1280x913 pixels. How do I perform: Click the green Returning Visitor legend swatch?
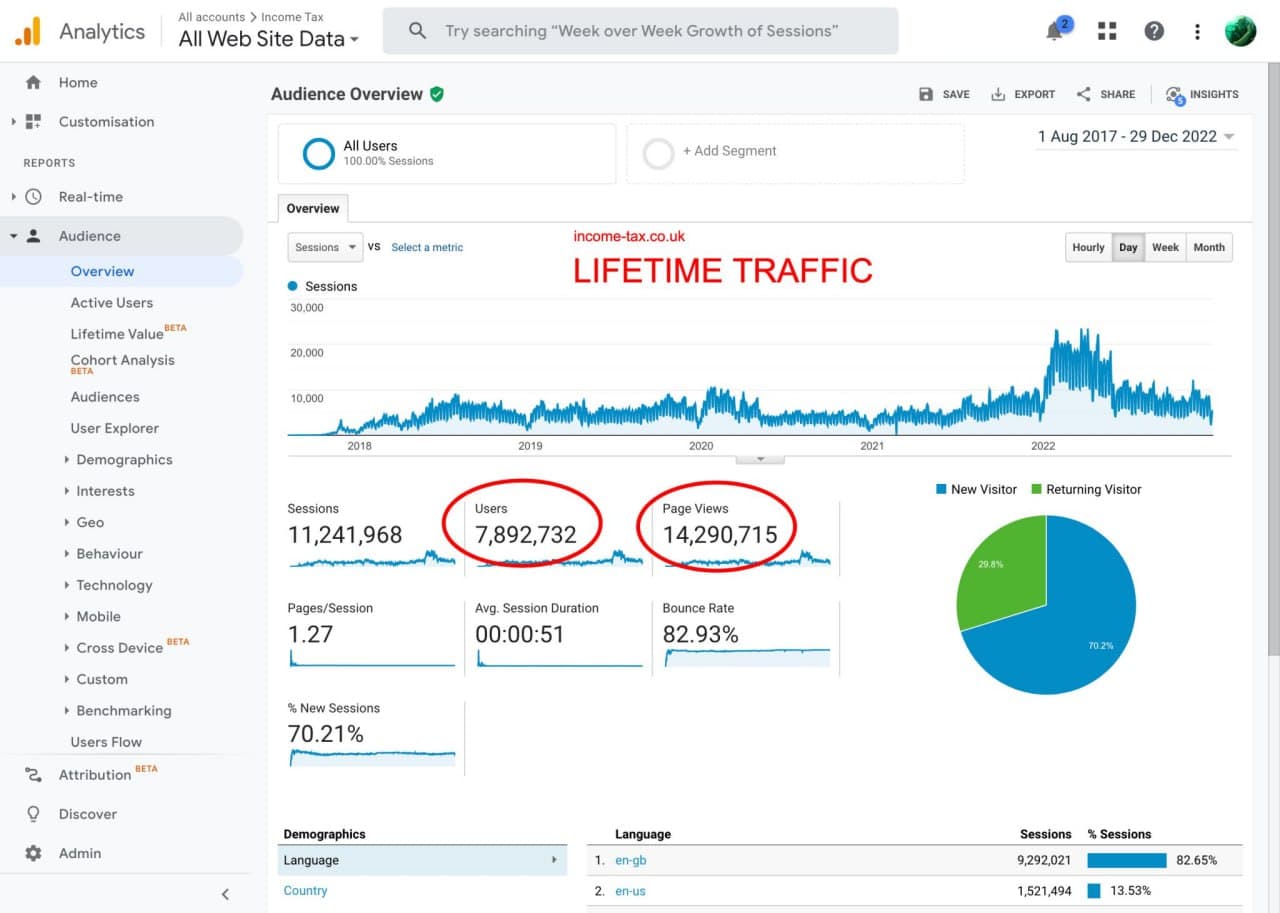click(1037, 489)
